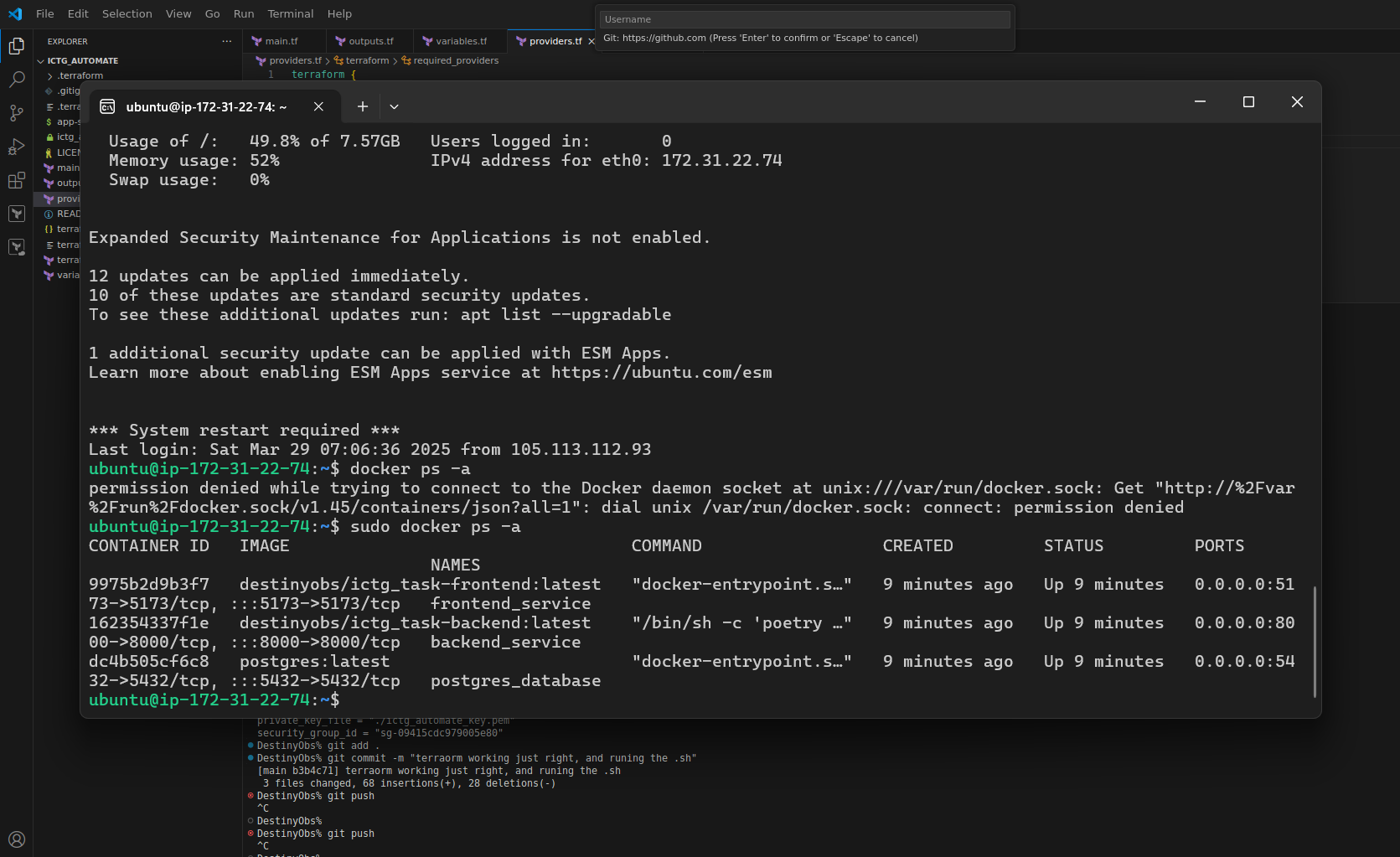Image resolution: width=1400 pixels, height=857 pixels.
Task: Open the File menu
Action: 45,13
